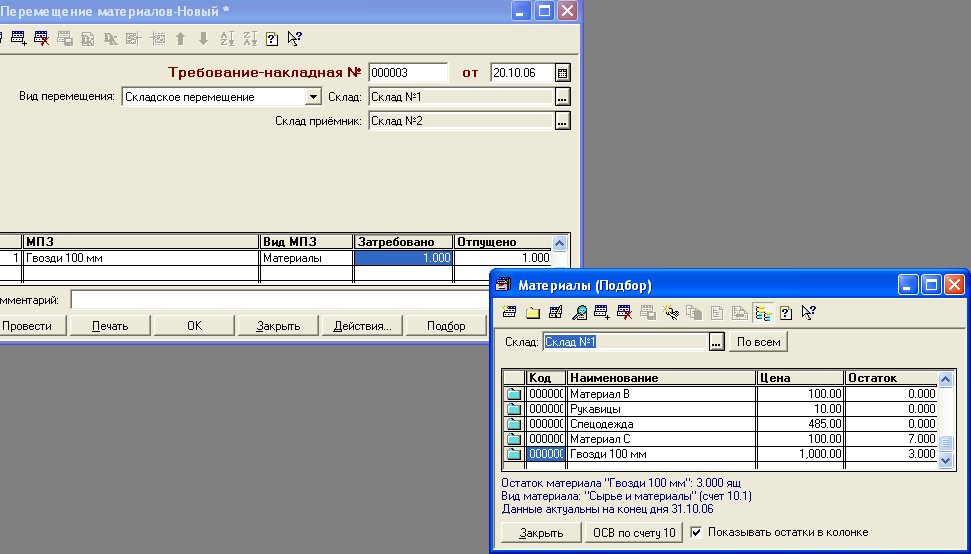This screenshot has width=971, height=554.
Task: Click the materials list scrollbar down arrow
Action: [x=945, y=460]
